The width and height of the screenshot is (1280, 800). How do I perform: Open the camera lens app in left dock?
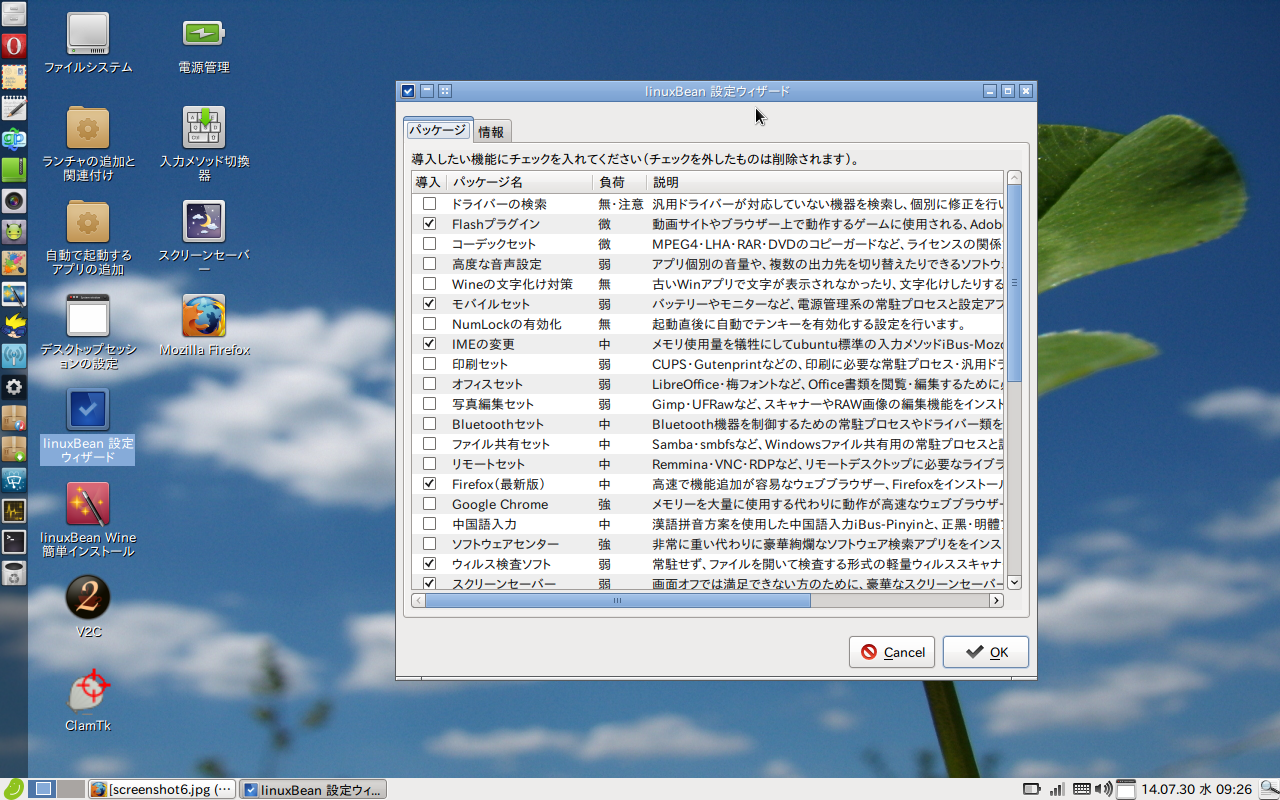pos(13,200)
